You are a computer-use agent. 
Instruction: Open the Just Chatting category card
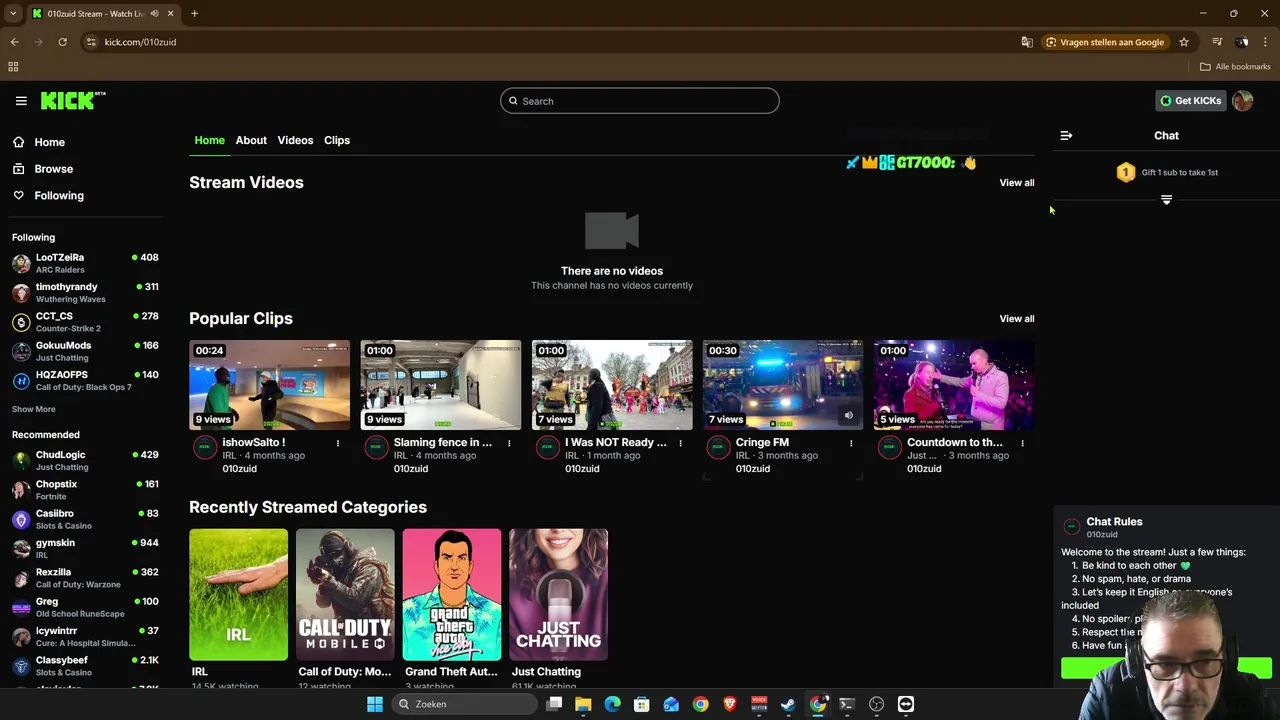[558, 595]
